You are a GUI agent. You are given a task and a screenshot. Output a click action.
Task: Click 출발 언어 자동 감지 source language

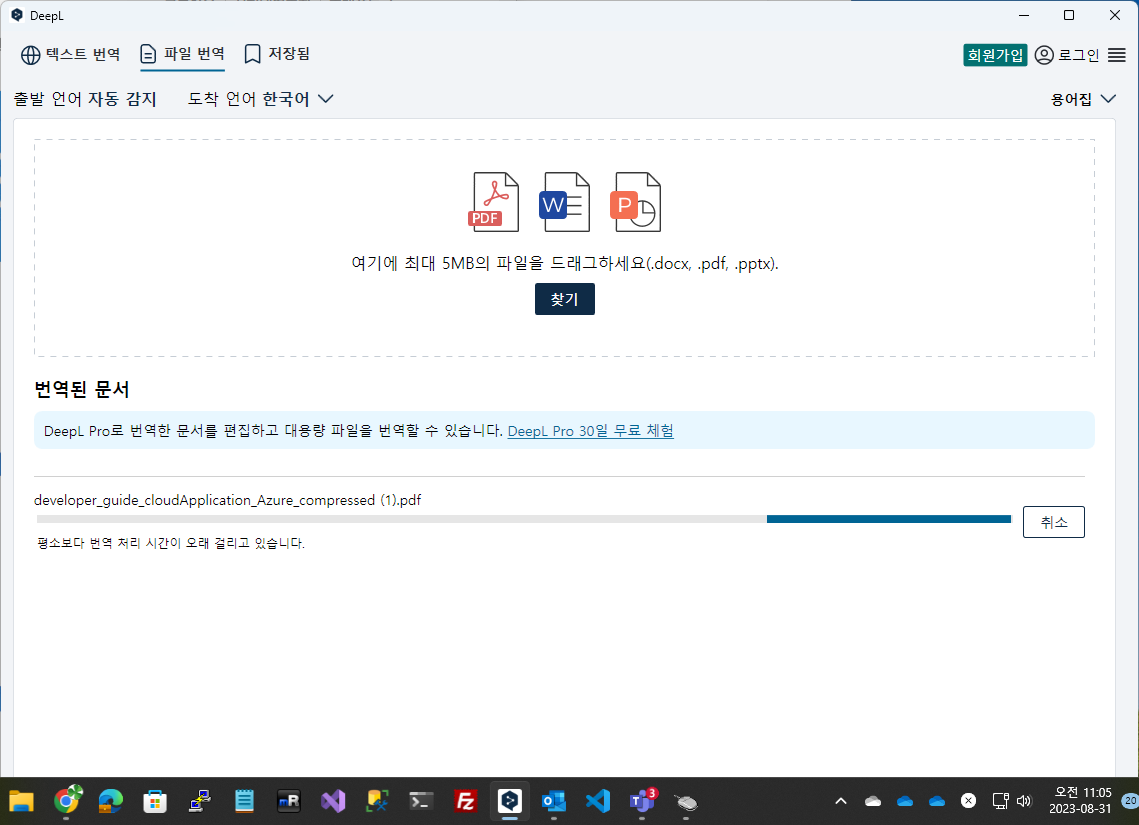tap(85, 99)
